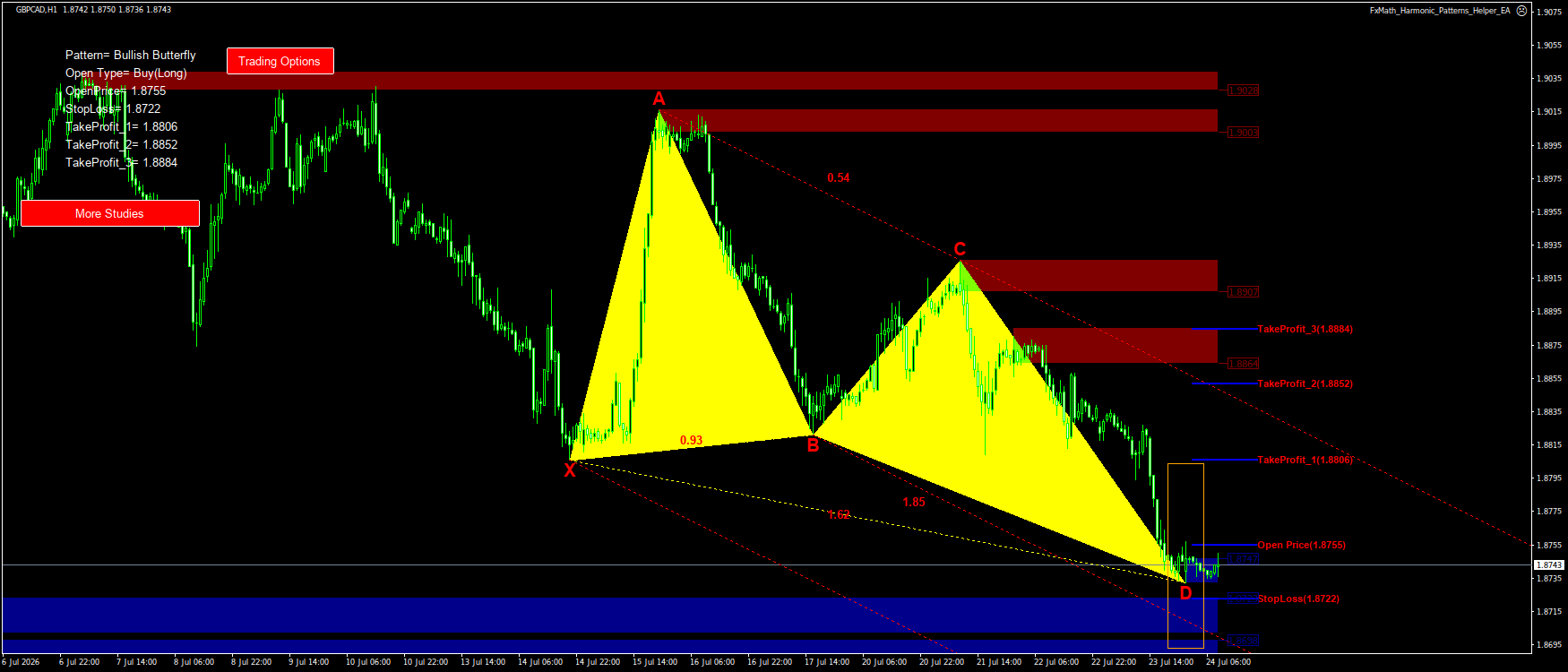Open the More Studies button
The width and height of the screenshot is (1568, 672).
tap(109, 213)
